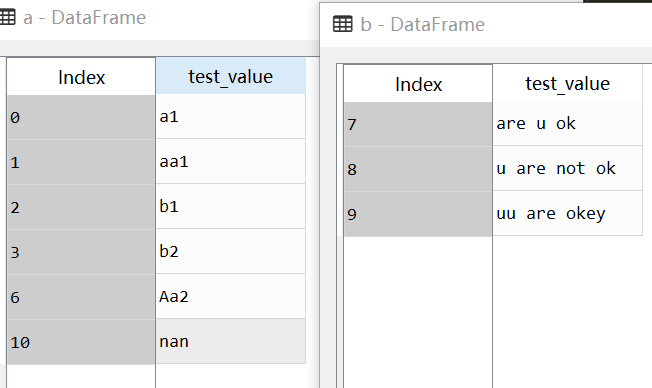Sort by test_value header in a DataFrame
This screenshot has height=388, width=652.
(231, 76)
